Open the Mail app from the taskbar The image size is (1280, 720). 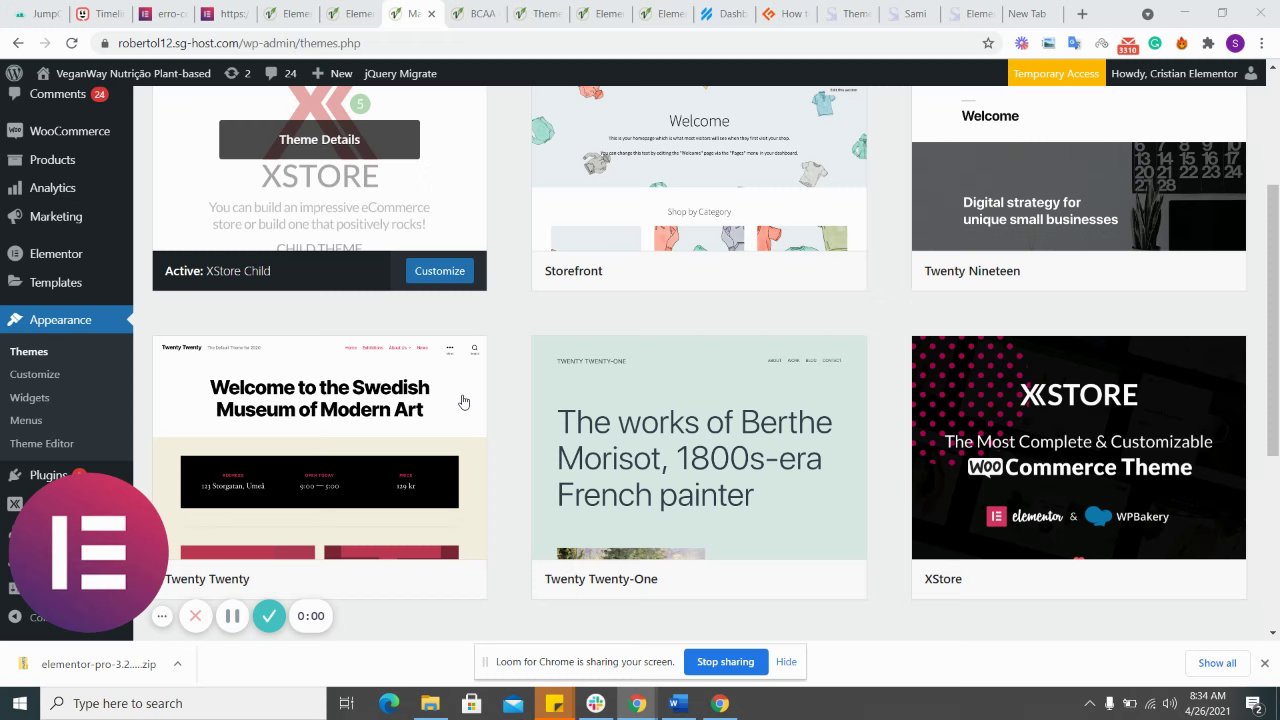tap(513, 703)
